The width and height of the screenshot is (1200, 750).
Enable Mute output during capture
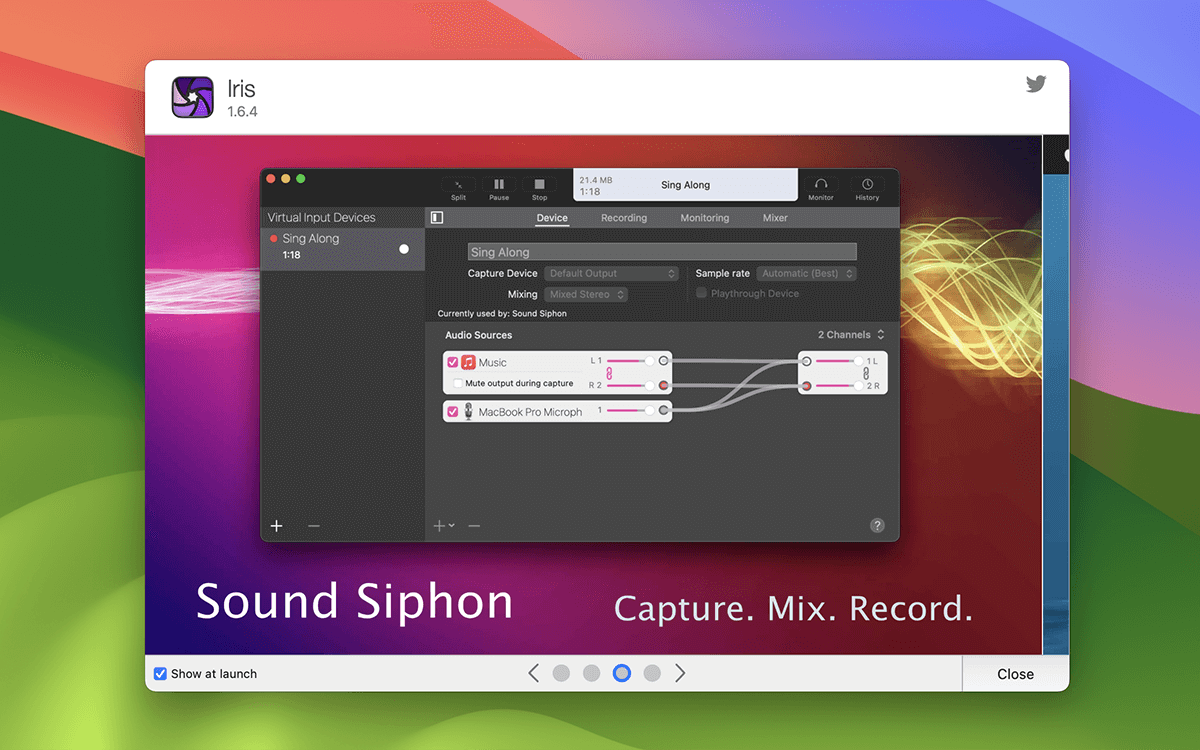coord(458,383)
